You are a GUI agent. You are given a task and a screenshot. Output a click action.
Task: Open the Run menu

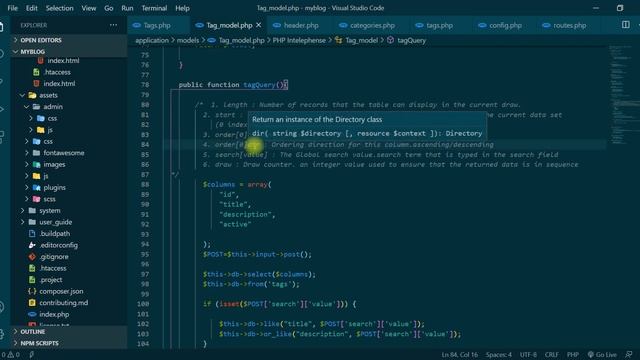coord(127,8)
